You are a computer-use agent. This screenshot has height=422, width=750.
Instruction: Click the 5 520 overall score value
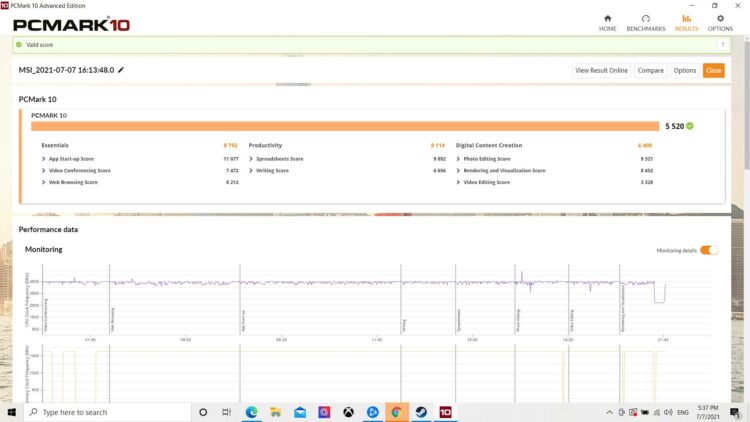(674, 126)
